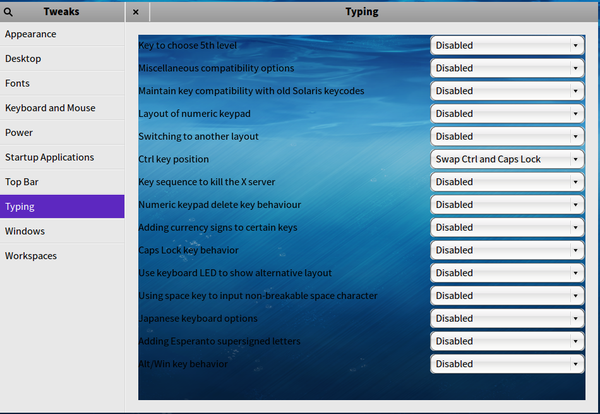600x414 pixels.
Task: Click the 'Typing' title in the header bar
Action: coord(362,12)
